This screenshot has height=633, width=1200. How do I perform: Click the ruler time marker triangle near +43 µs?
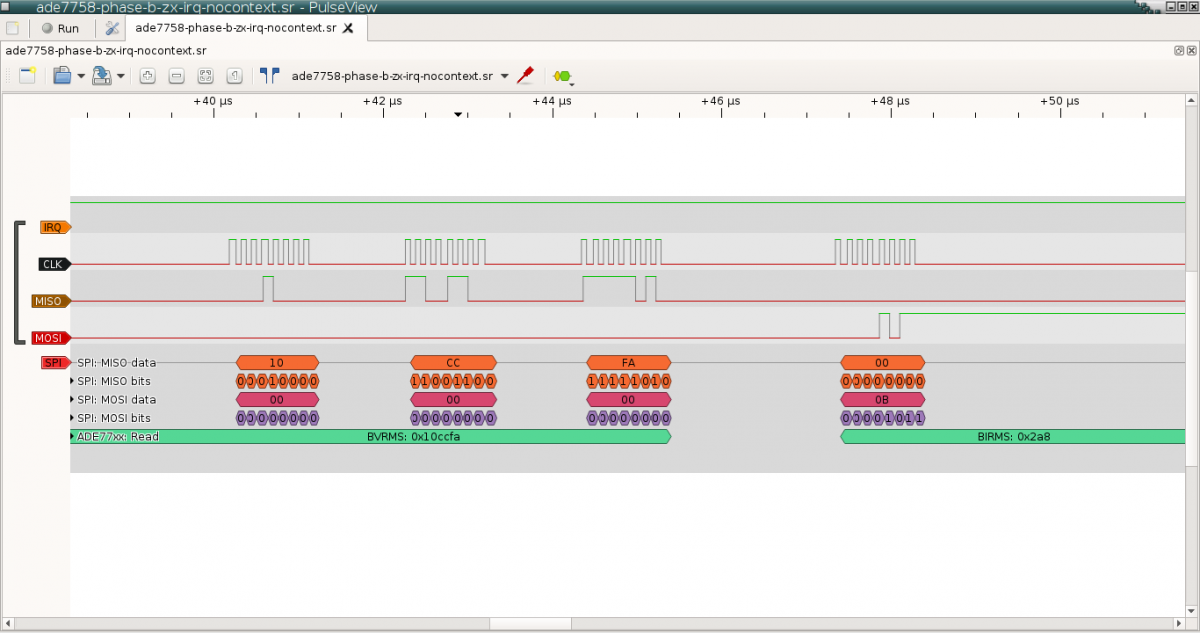(x=458, y=115)
